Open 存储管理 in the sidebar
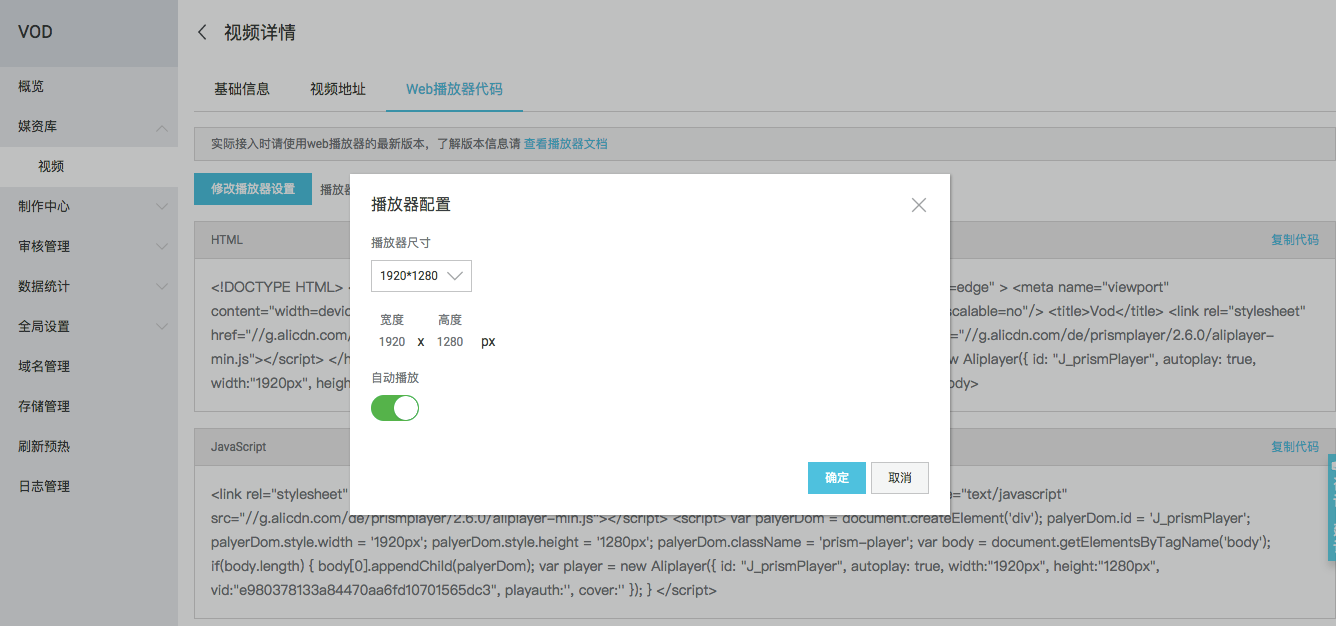 (89, 407)
